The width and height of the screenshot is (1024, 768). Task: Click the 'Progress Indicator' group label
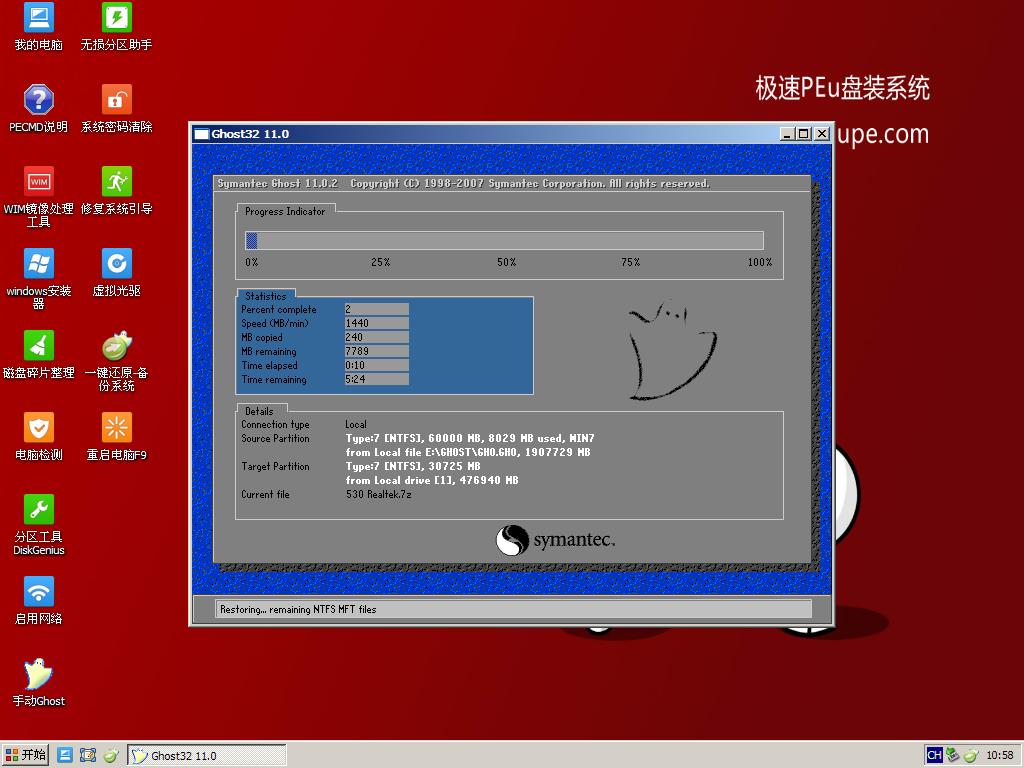[x=285, y=211]
